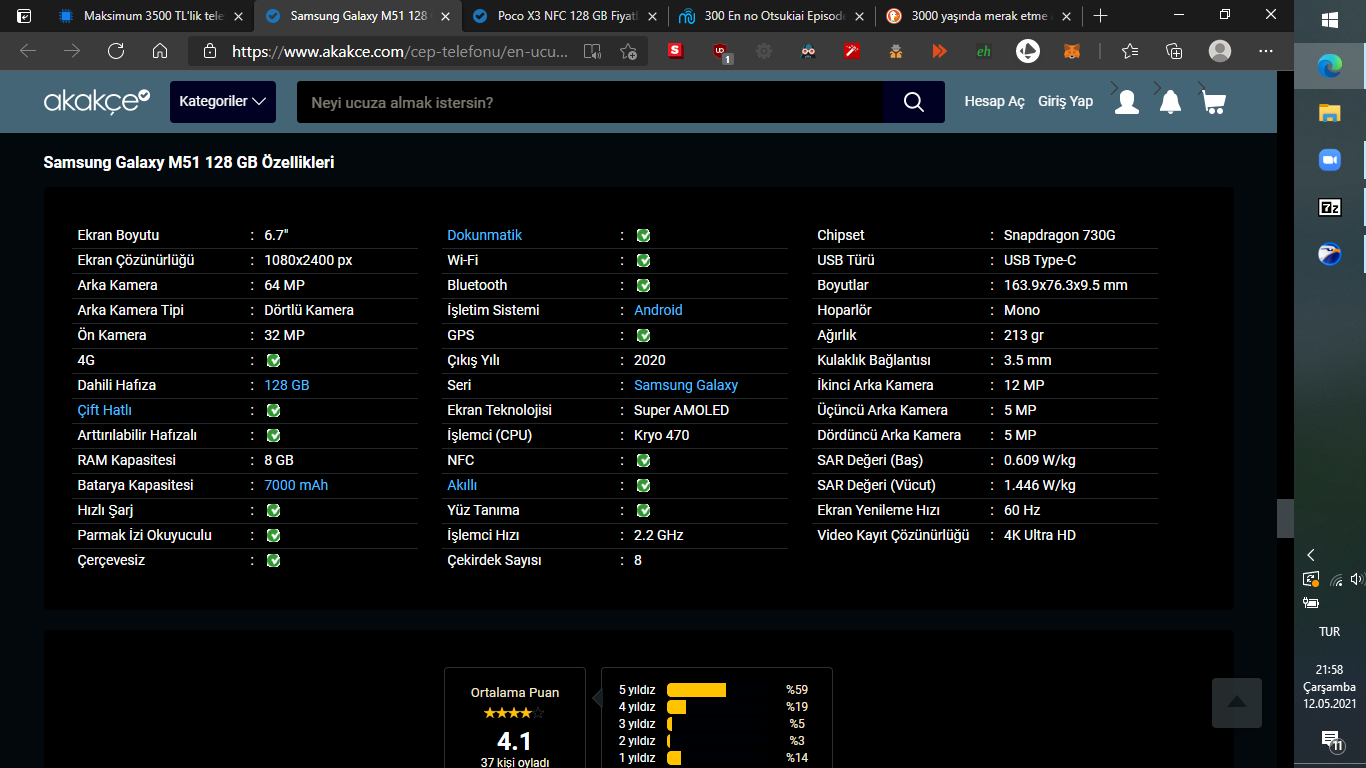1366x768 pixels.
Task: Click the search field 'Neyi ucuza almak istersin?'
Action: [x=590, y=102]
